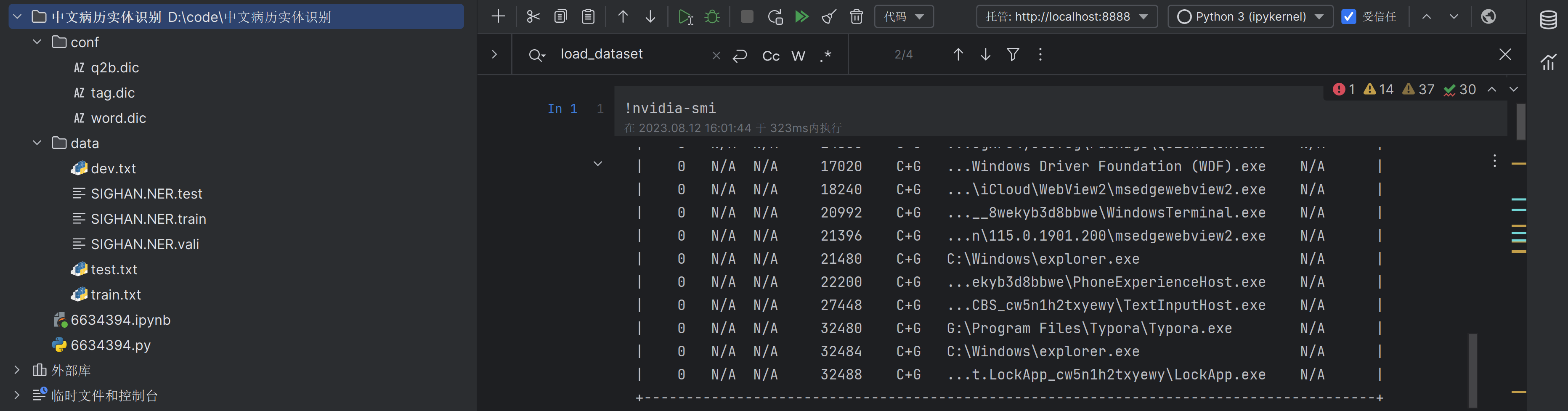Click the add cell plus icon

(x=498, y=16)
